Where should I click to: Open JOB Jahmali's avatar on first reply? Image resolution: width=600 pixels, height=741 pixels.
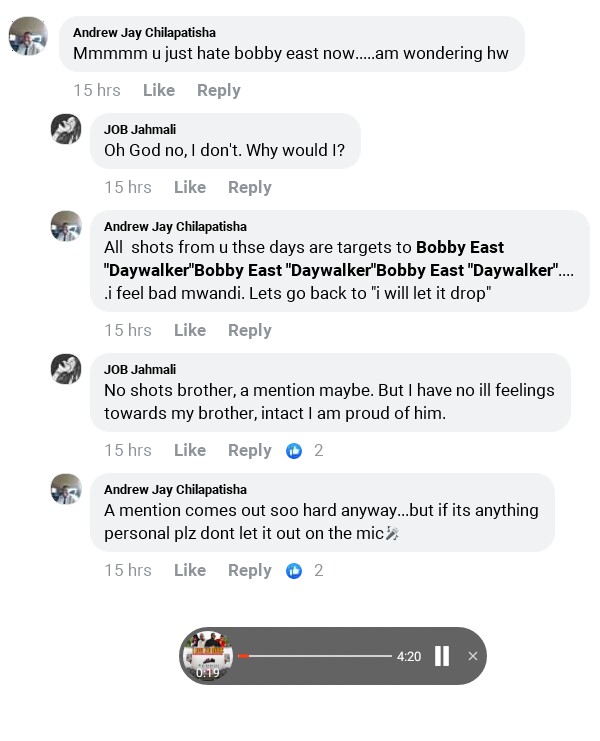(x=67, y=130)
